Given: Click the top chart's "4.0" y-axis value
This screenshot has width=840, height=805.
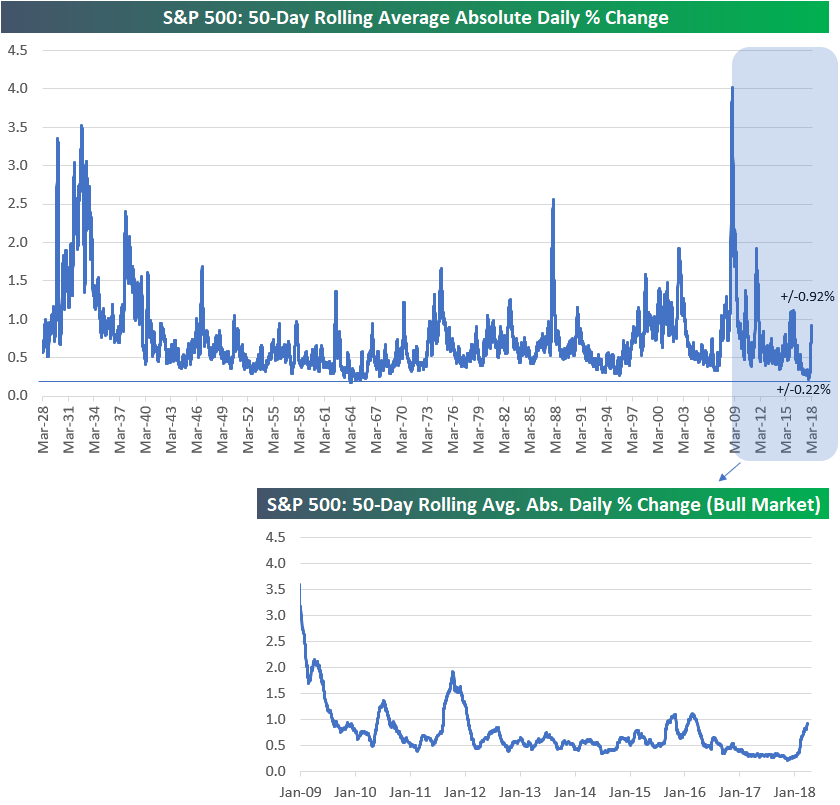Looking at the screenshot, I should (18, 88).
